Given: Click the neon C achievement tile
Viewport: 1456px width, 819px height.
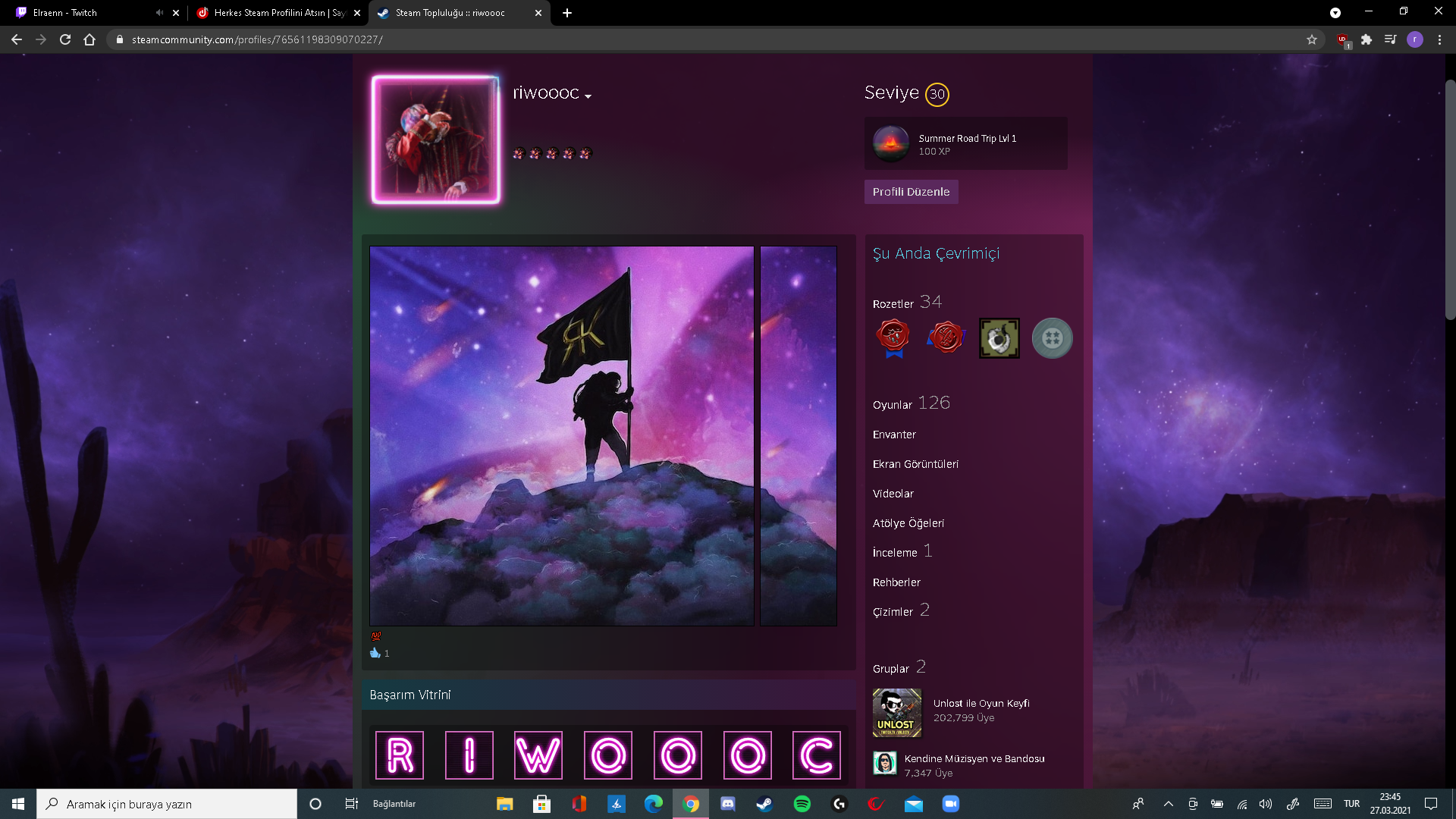Looking at the screenshot, I should (817, 755).
